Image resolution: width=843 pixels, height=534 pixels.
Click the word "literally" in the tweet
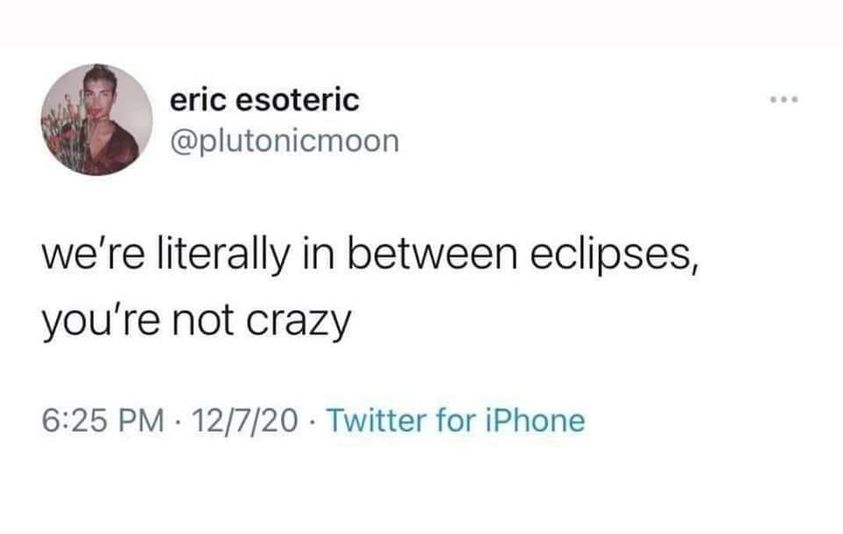[223, 255]
